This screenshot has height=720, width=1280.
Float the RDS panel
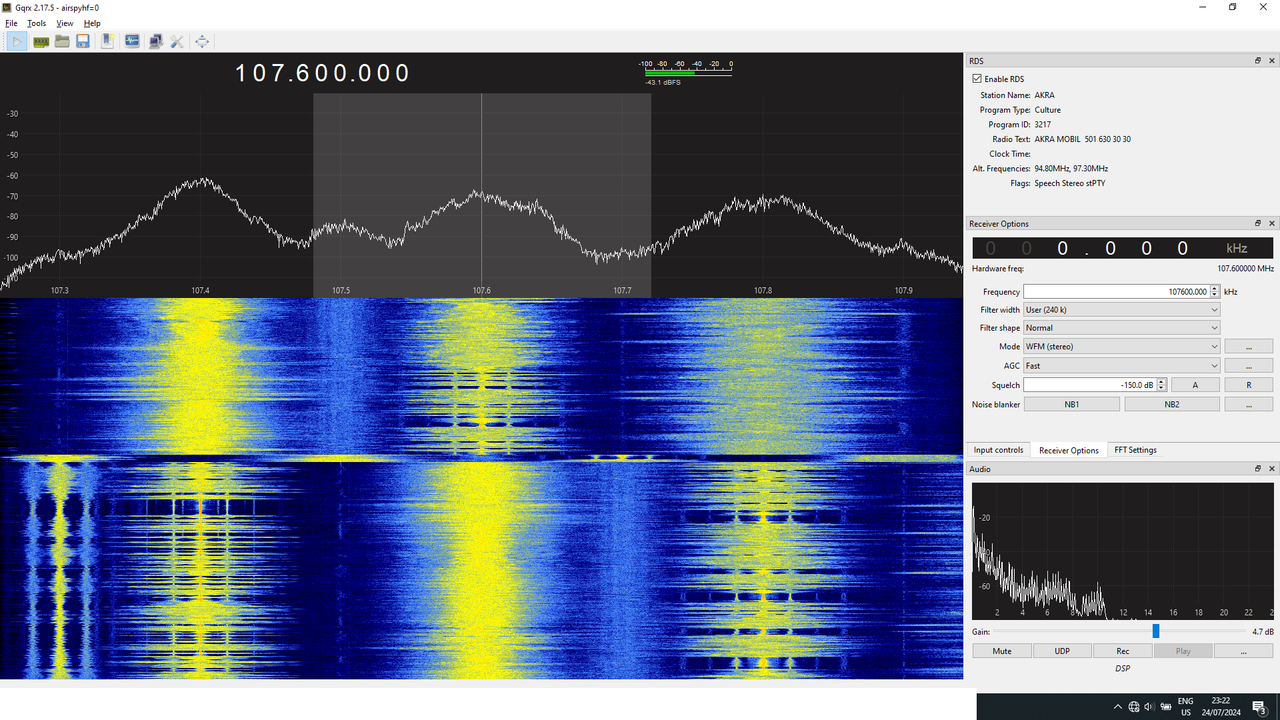[1258, 61]
